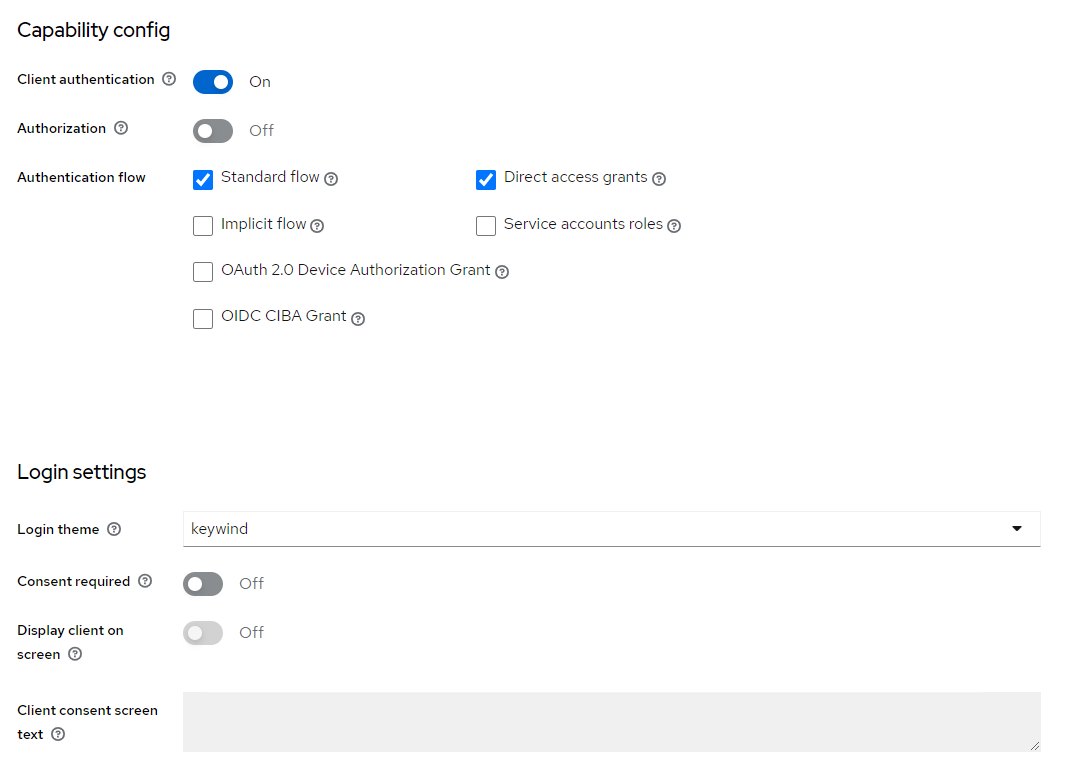Check Service accounts roles option
The image size is (1075, 771).
pos(486,226)
